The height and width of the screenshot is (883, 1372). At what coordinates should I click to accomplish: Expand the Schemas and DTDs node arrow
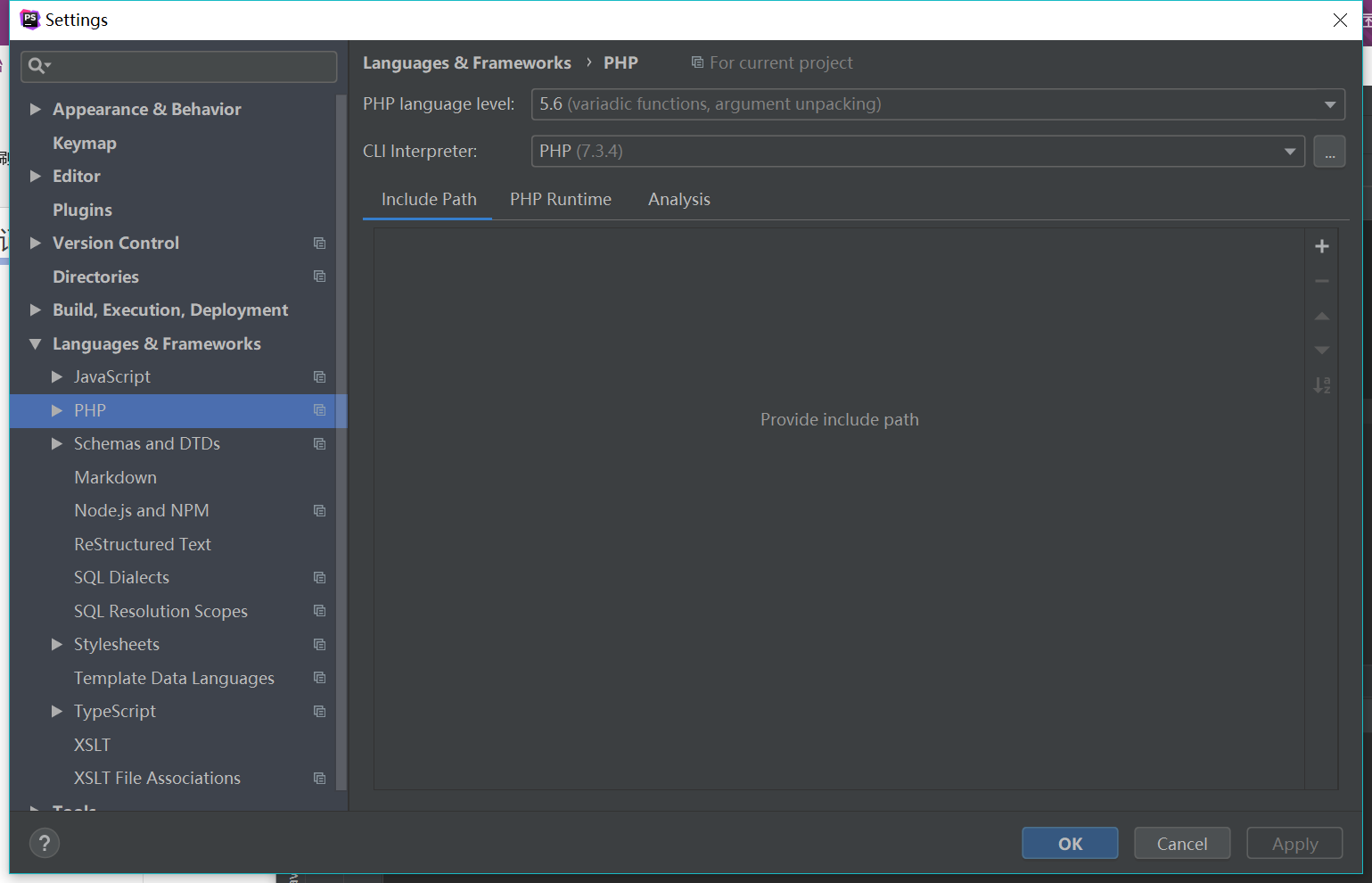[x=57, y=443]
